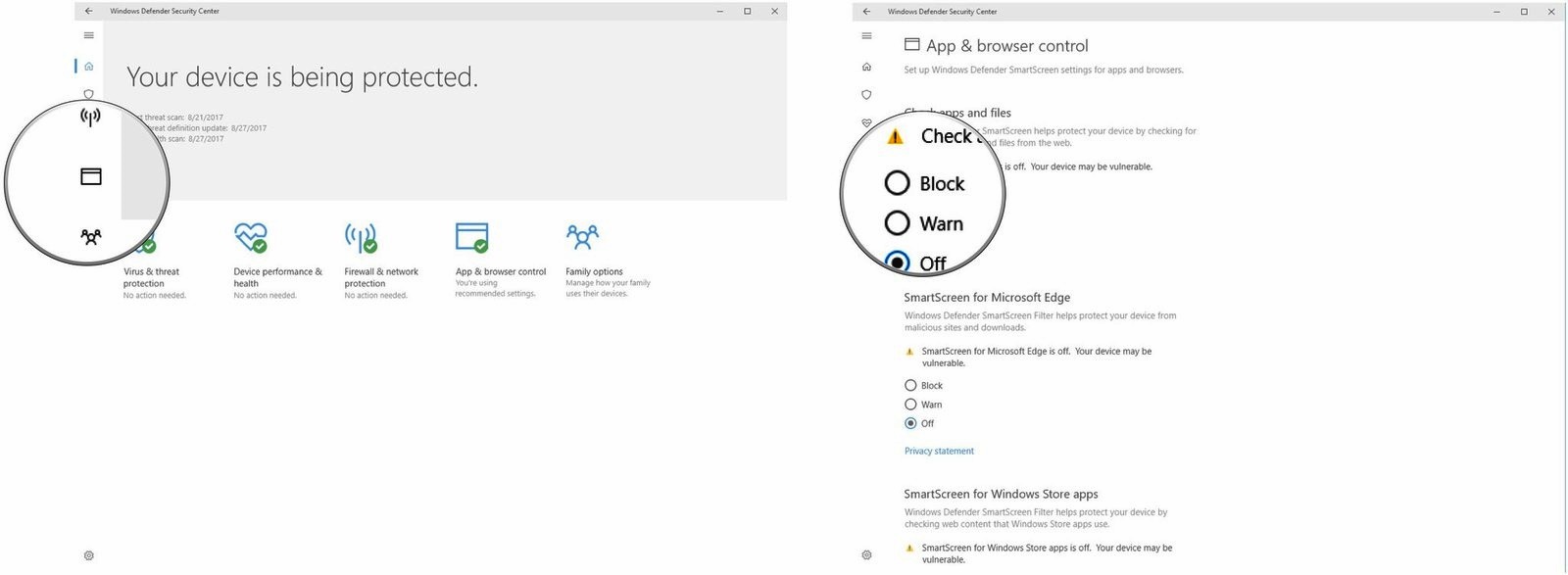1568x575 pixels.
Task: Click the magnified firewall antenna sidebar icon
Action: pos(90,118)
